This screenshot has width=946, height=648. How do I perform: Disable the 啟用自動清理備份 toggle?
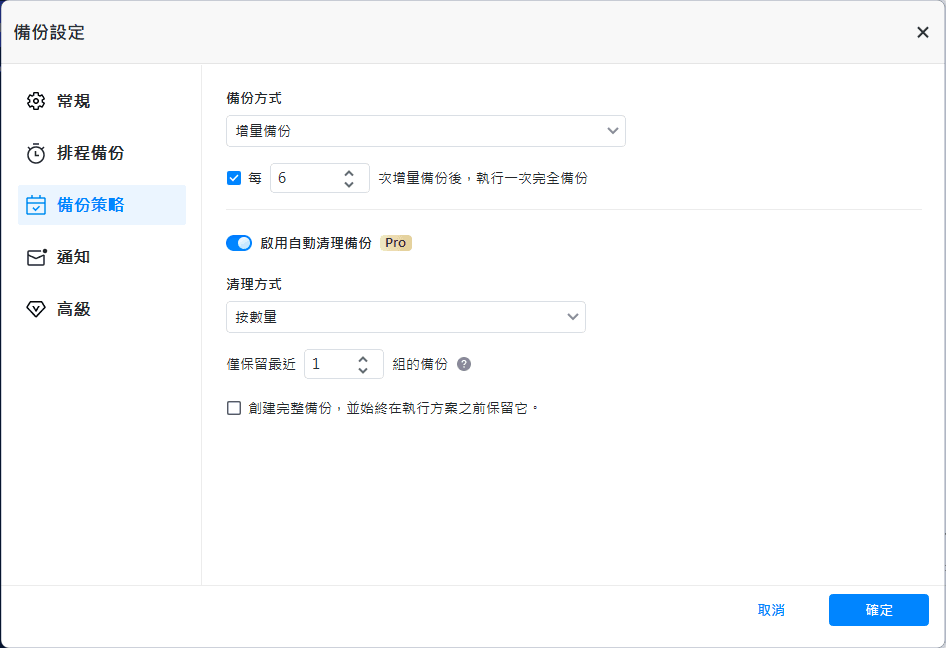click(x=239, y=243)
